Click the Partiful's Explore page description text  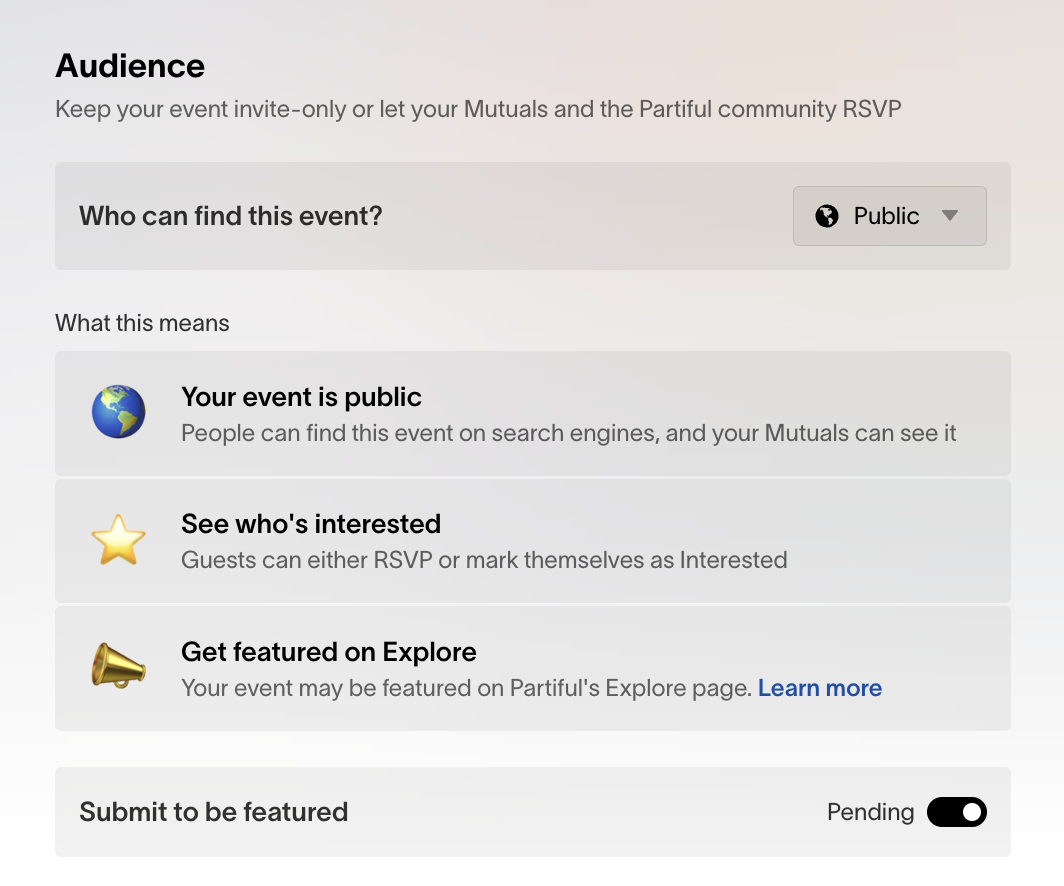pyautogui.click(x=465, y=688)
